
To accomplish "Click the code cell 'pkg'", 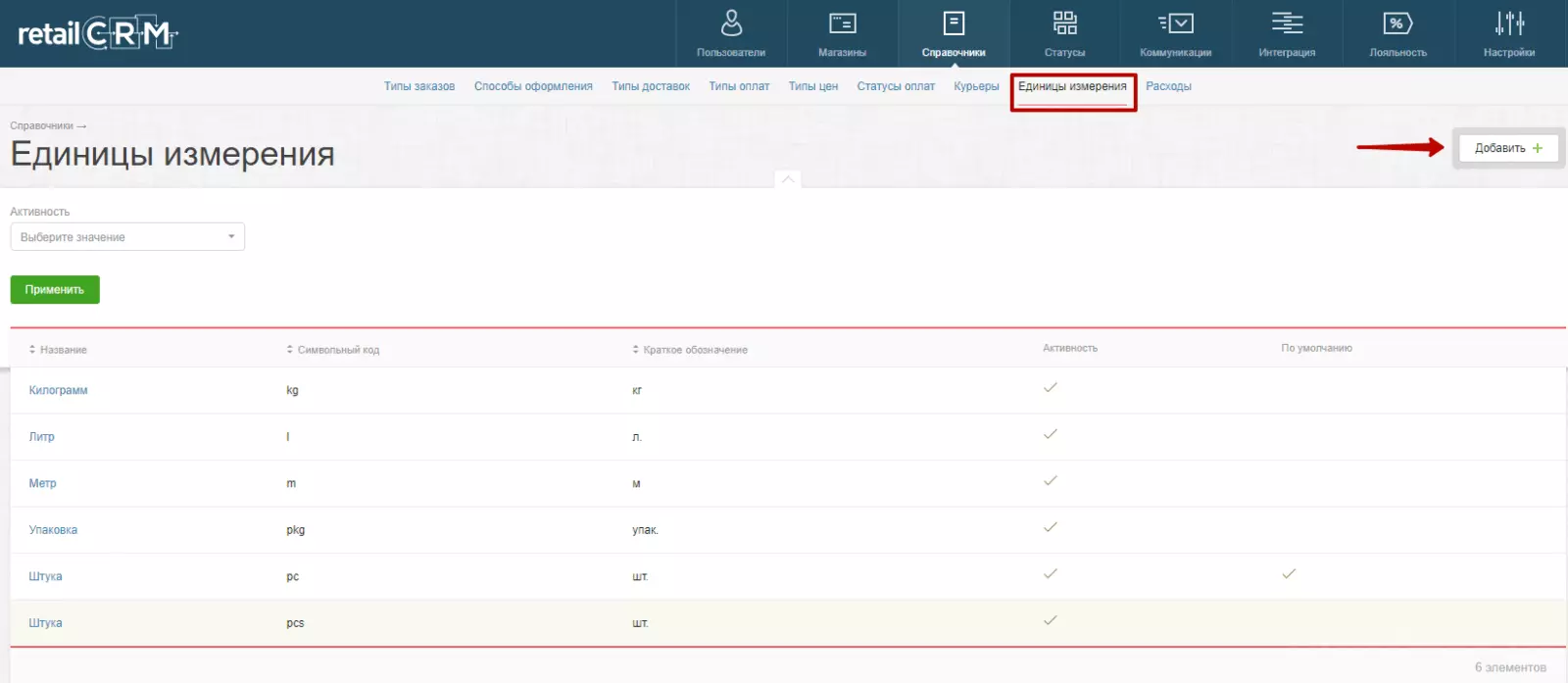I will tap(295, 530).
